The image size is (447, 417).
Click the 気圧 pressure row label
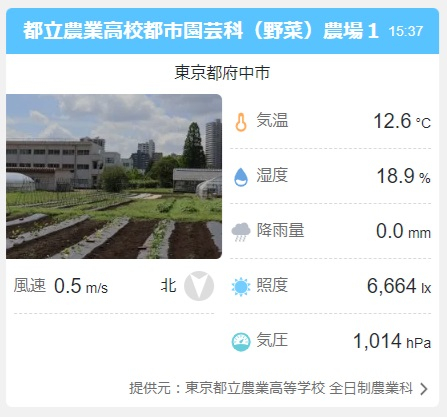tap(272, 341)
